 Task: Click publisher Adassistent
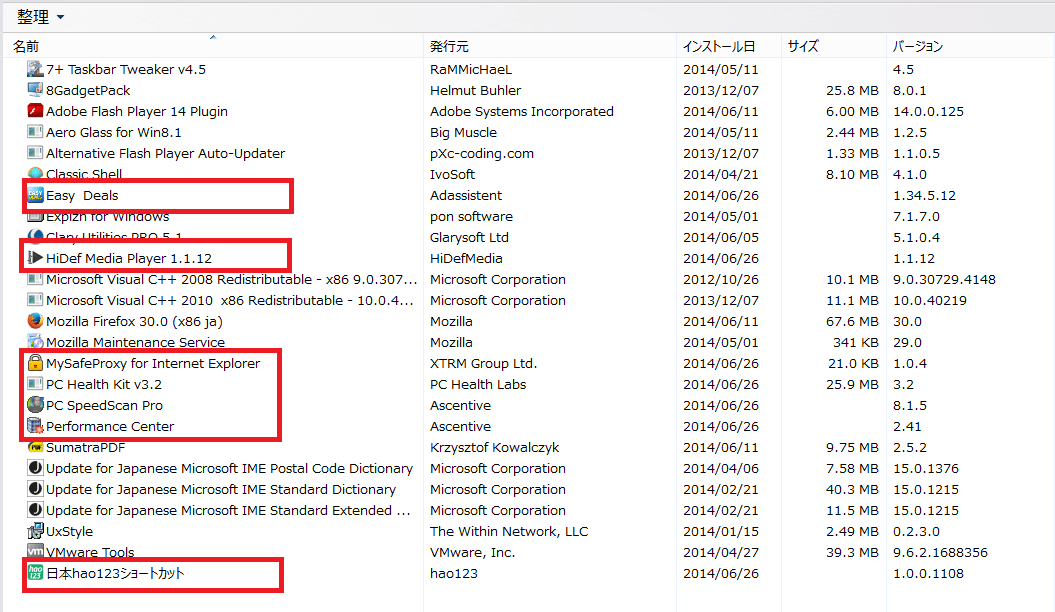[x=466, y=195]
